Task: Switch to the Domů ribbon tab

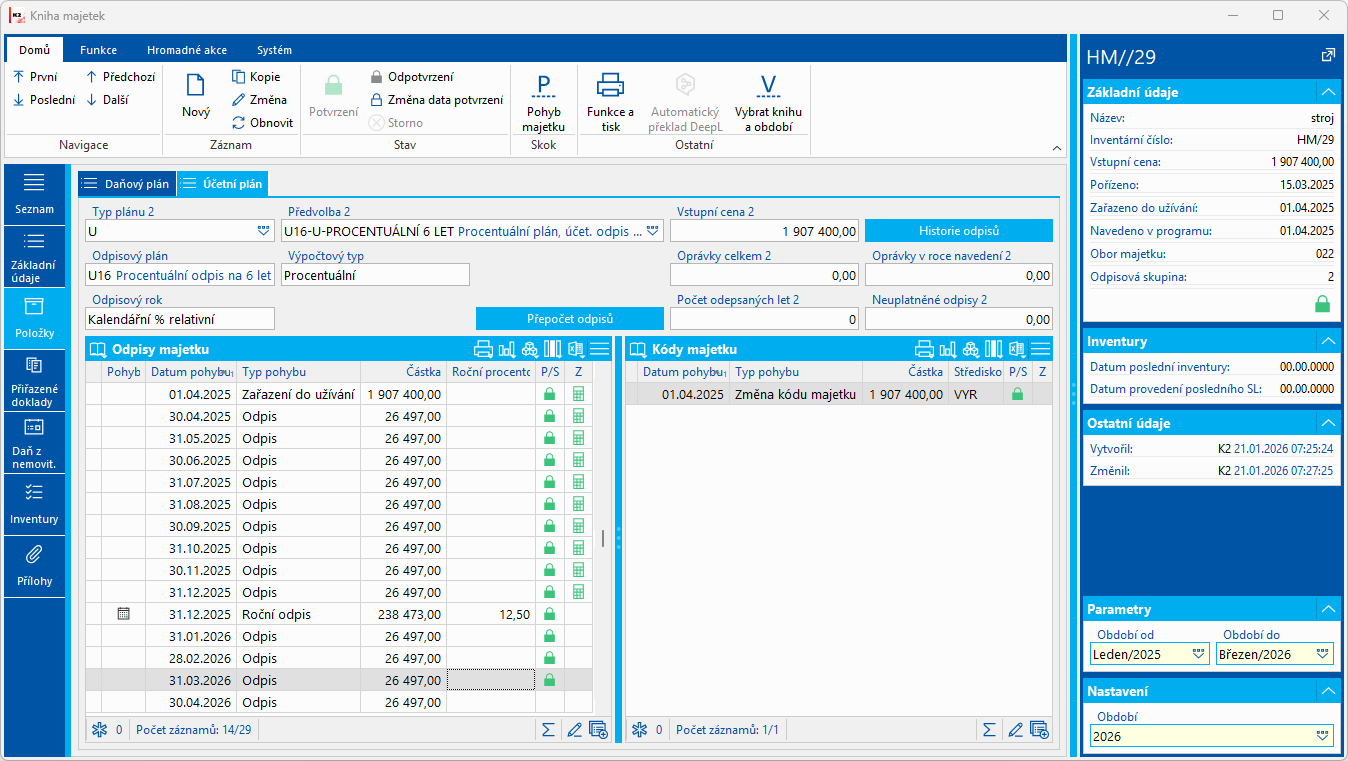Action: (x=34, y=50)
